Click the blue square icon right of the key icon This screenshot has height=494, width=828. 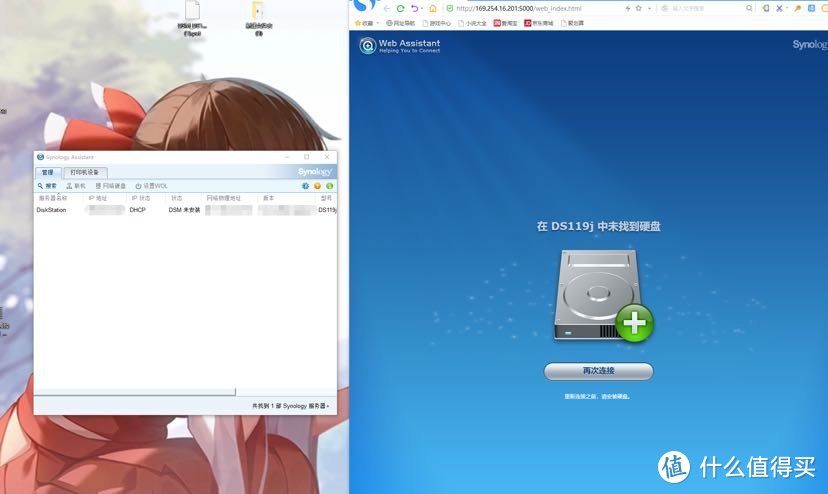tap(812, 8)
